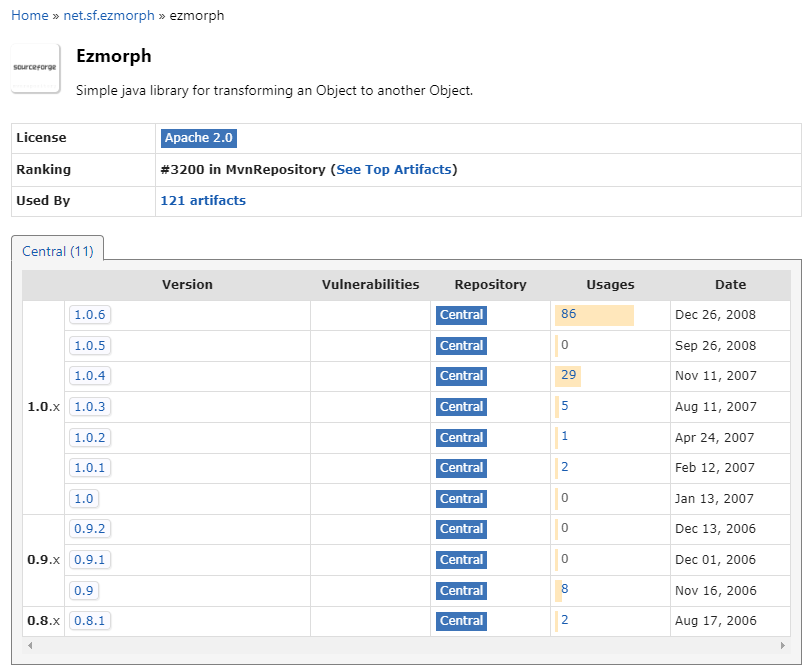Open version 0.9.1
The height and width of the screenshot is (669, 807).
click(90, 559)
